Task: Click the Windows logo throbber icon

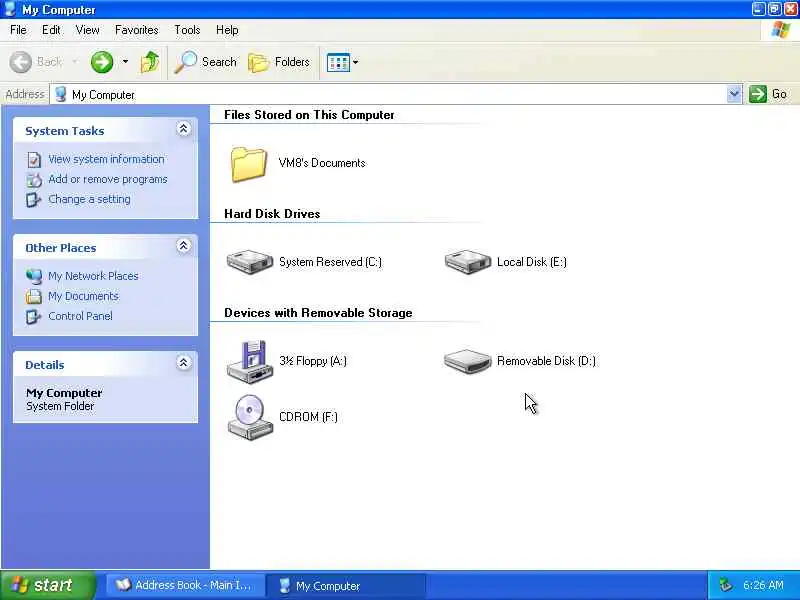Action: pyautogui.click(x=780, y=30)
